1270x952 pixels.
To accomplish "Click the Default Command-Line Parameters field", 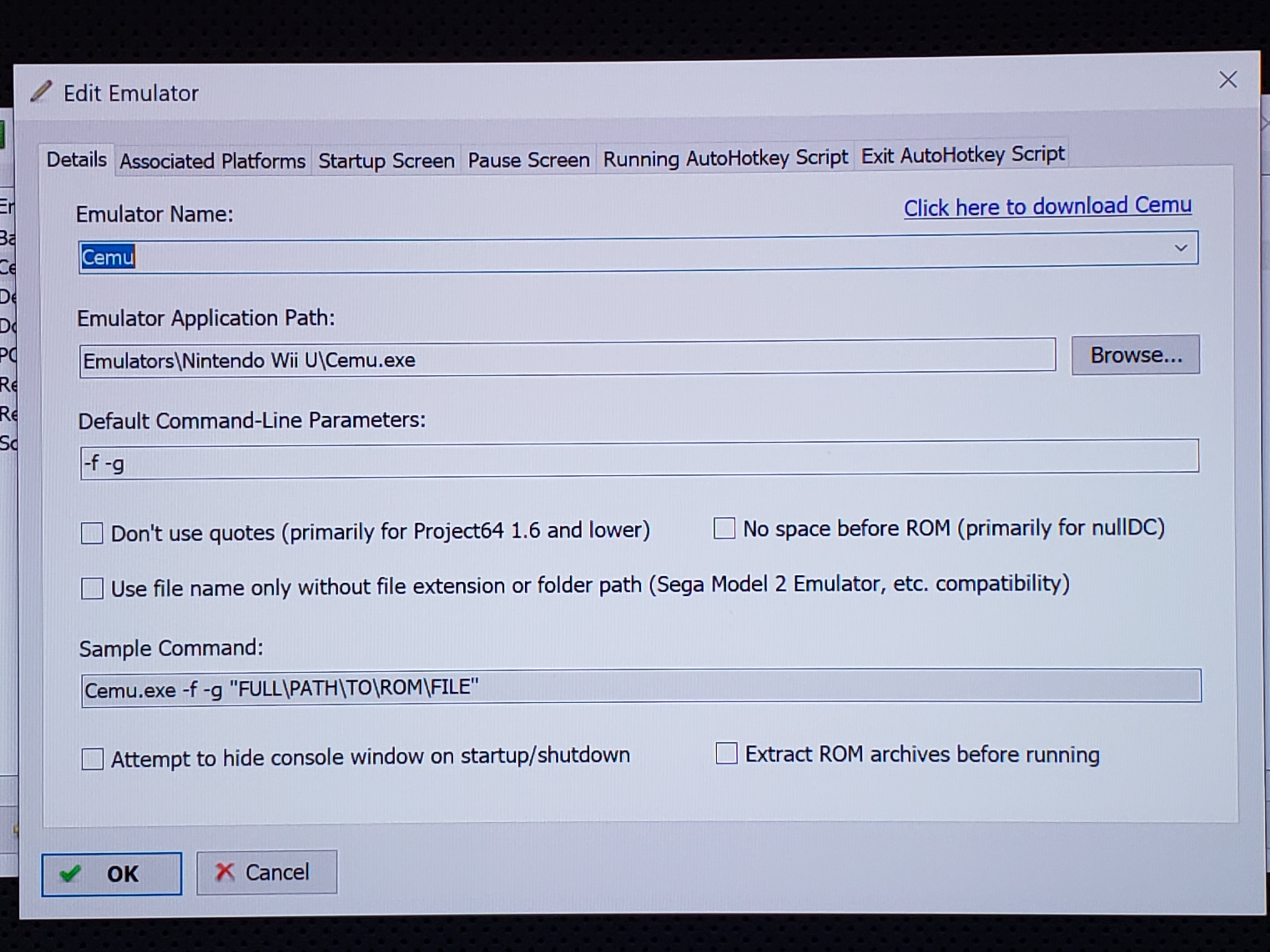I will tap(639, 459).
